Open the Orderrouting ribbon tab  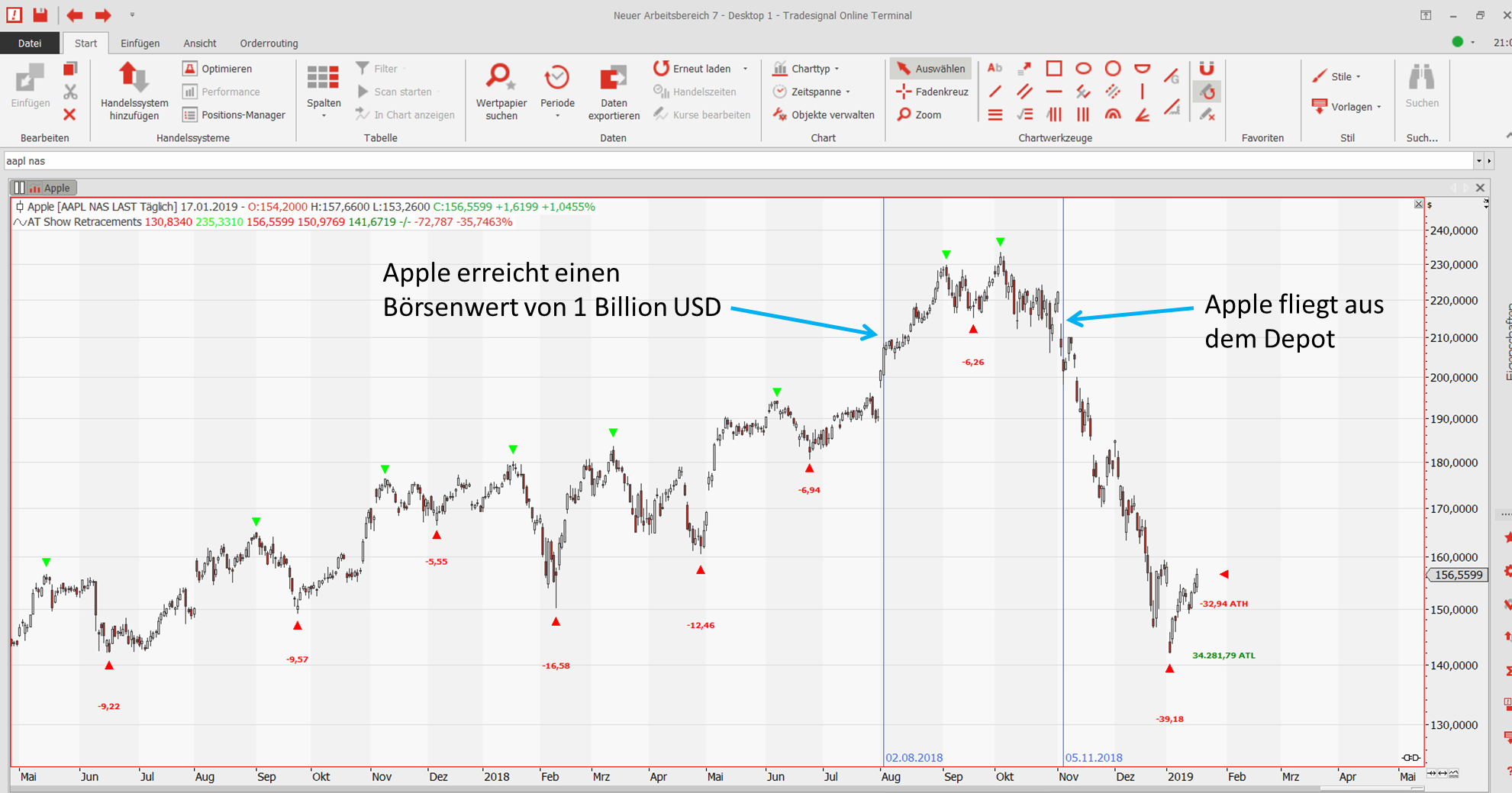tap(269, 44)
